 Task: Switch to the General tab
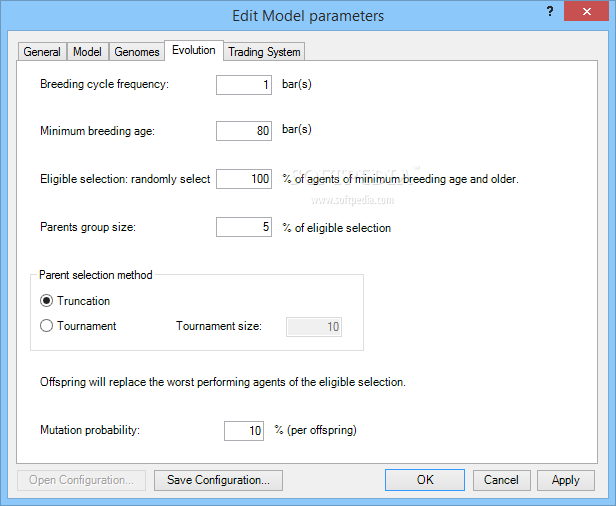(x=42, y=52)
